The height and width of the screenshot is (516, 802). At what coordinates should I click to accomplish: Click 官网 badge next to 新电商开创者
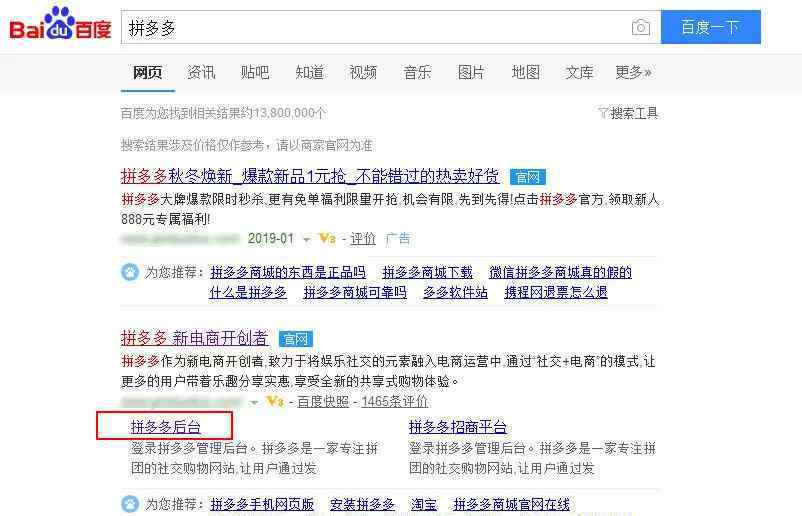point(296,339)
